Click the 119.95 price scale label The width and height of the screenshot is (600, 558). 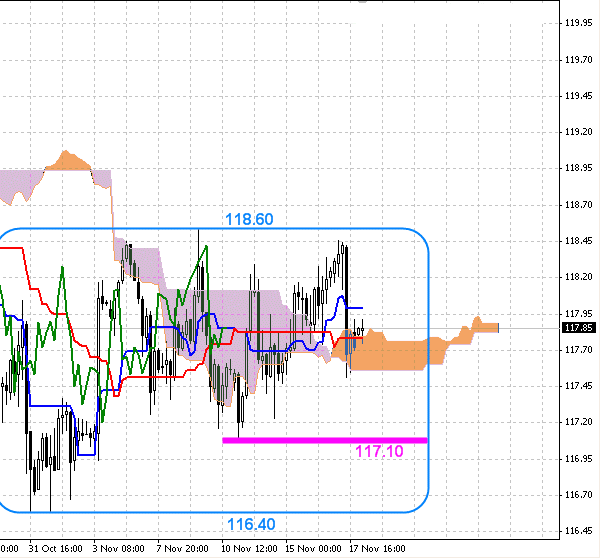(579, 23)
